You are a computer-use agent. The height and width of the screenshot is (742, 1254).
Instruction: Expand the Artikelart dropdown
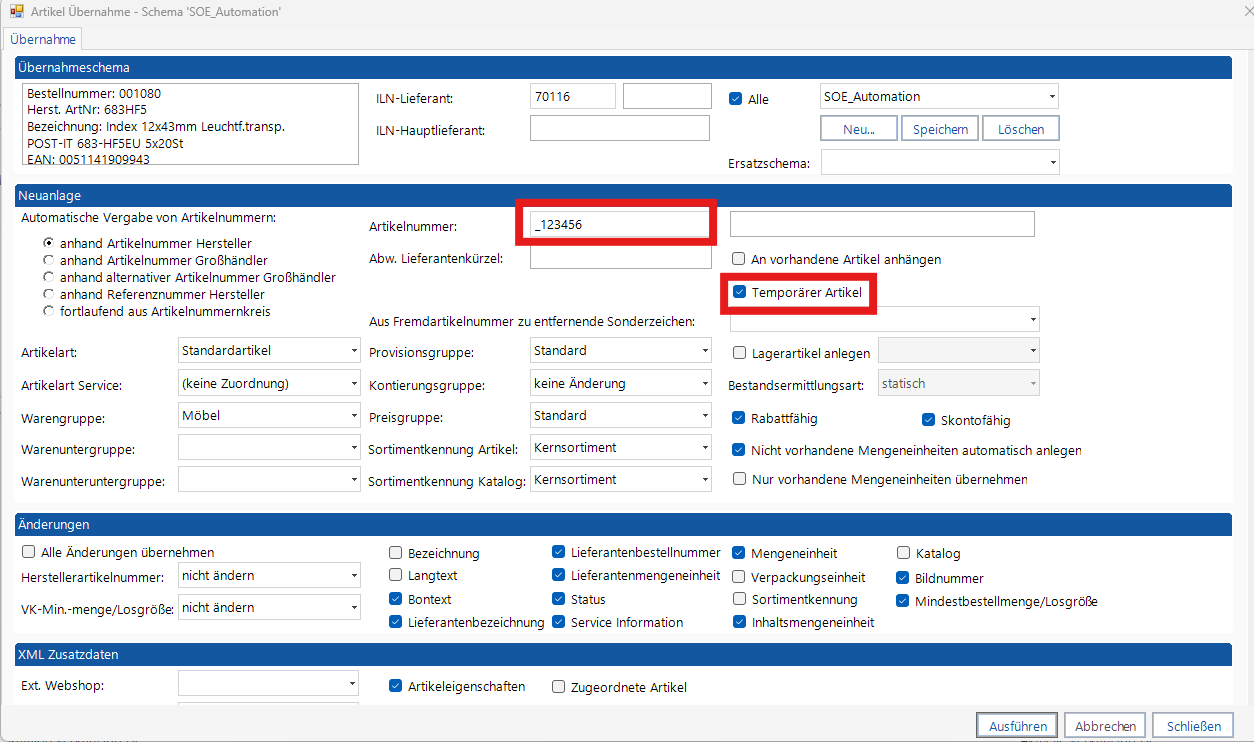coord(269,351)
